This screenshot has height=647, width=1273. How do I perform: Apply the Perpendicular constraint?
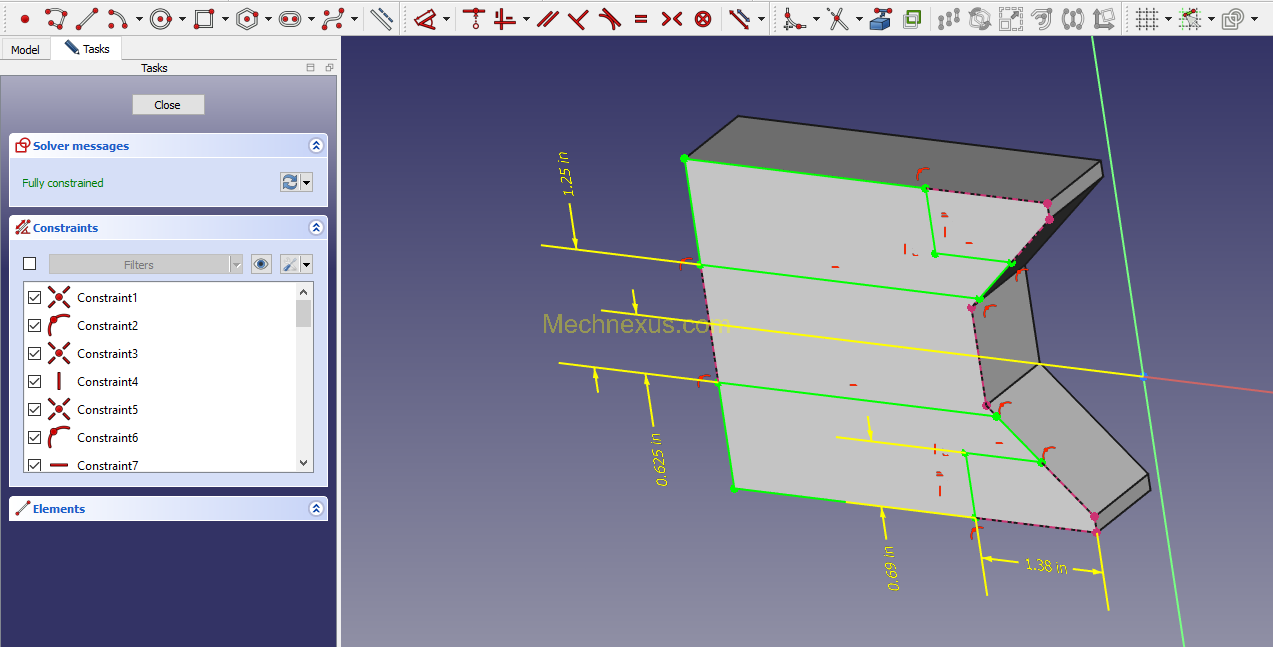(577, 18)
